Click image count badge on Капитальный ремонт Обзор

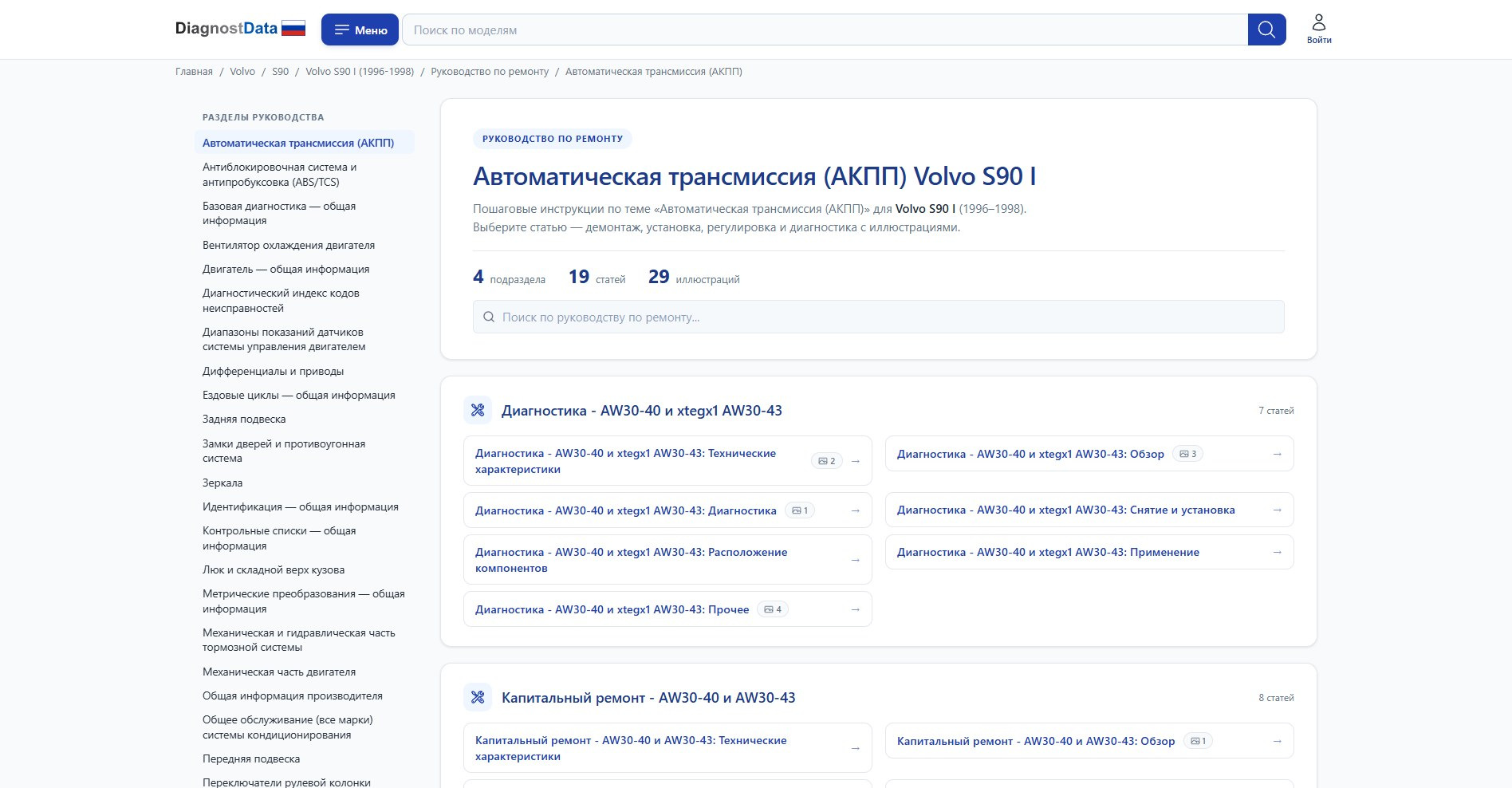tap(1198, 741)
